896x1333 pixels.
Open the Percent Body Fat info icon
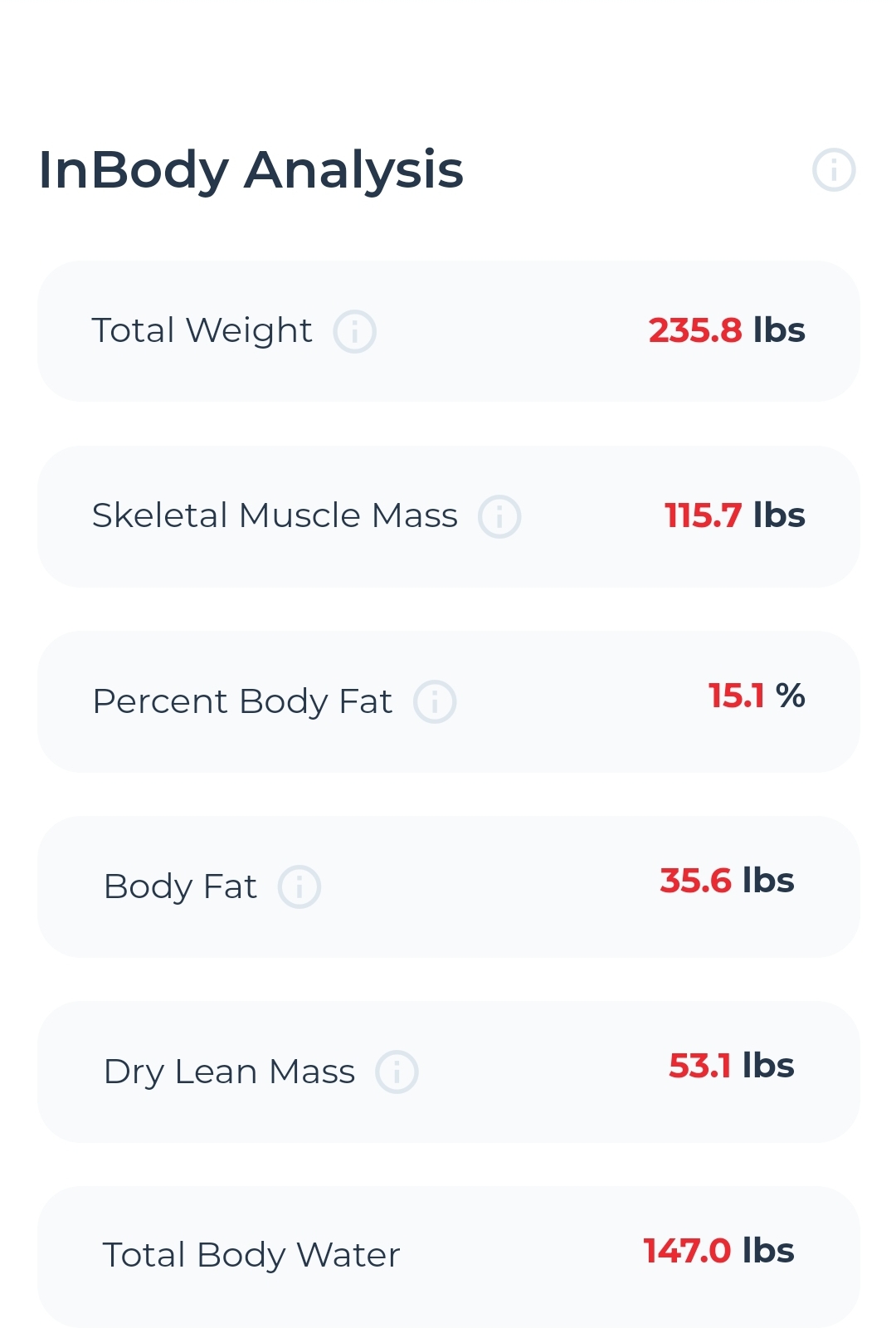(435, 701)
